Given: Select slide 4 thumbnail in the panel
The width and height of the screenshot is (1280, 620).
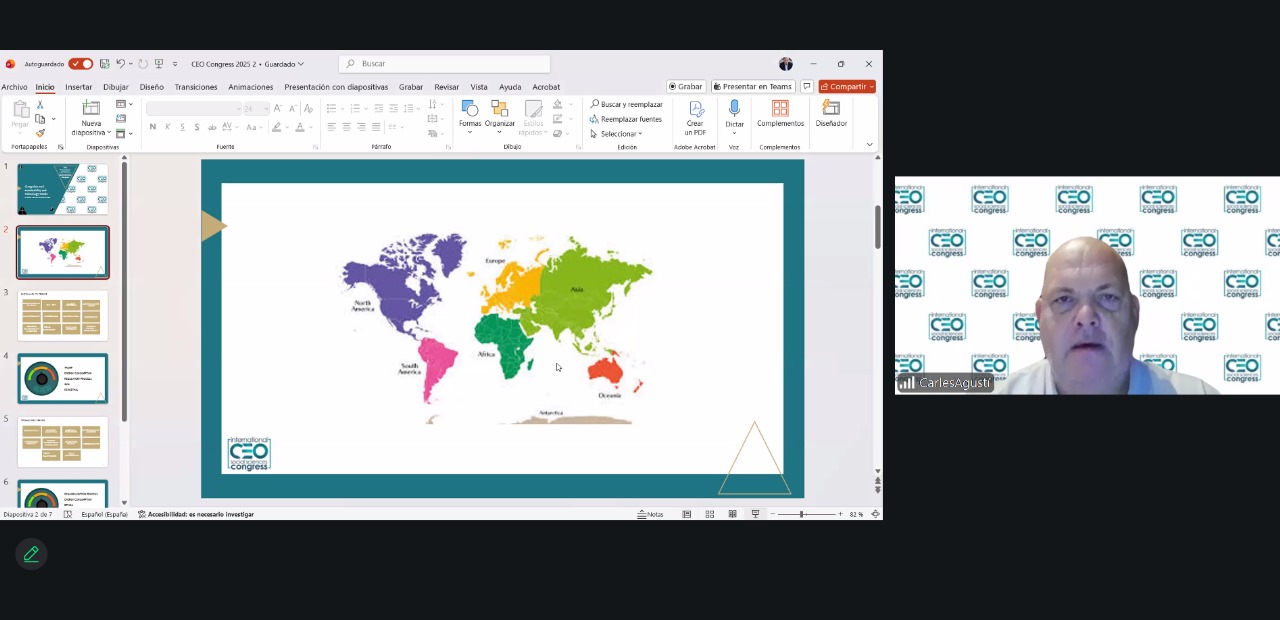Looking at the screenshot, I should [63, 378].
